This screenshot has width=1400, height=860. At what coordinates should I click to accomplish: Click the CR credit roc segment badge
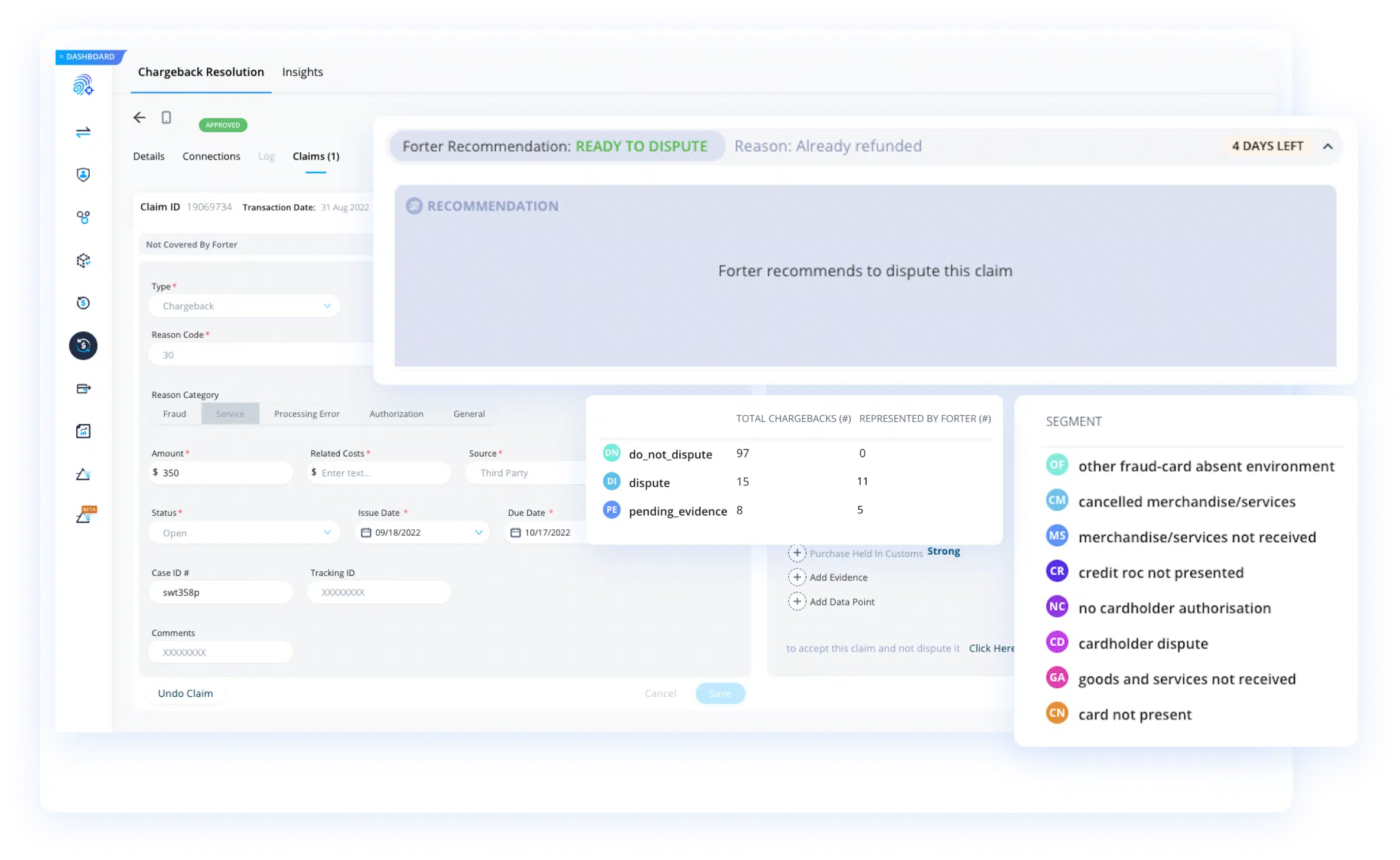click(1057, 571)
